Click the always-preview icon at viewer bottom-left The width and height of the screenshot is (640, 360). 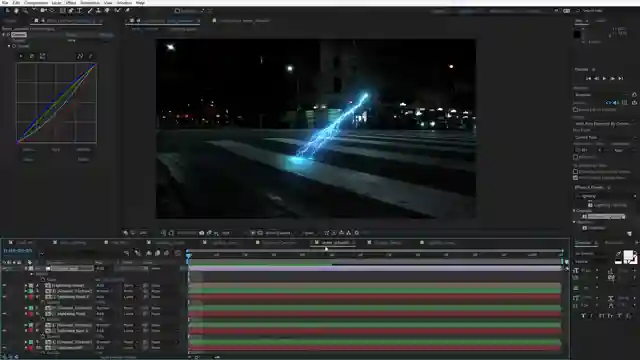pos(126,233)
